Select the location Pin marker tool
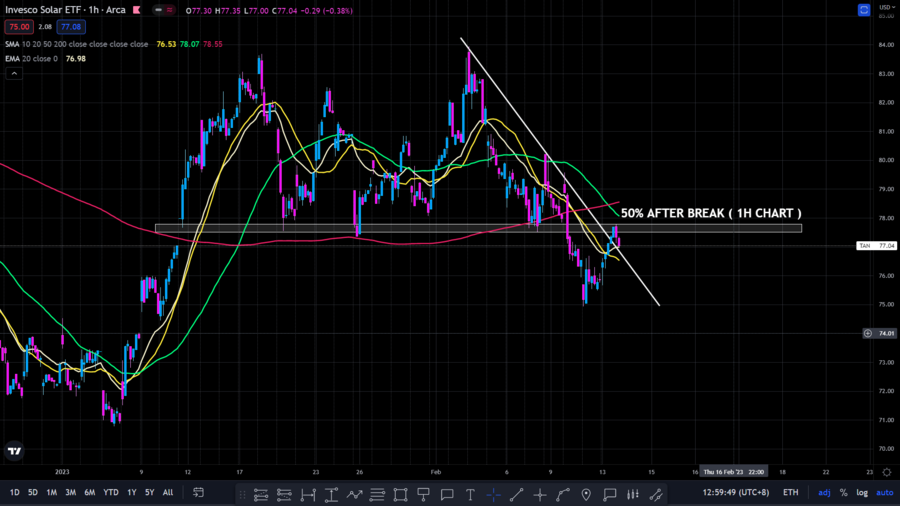Viewport: 900px width, 506px height. [x=586, y=495]
